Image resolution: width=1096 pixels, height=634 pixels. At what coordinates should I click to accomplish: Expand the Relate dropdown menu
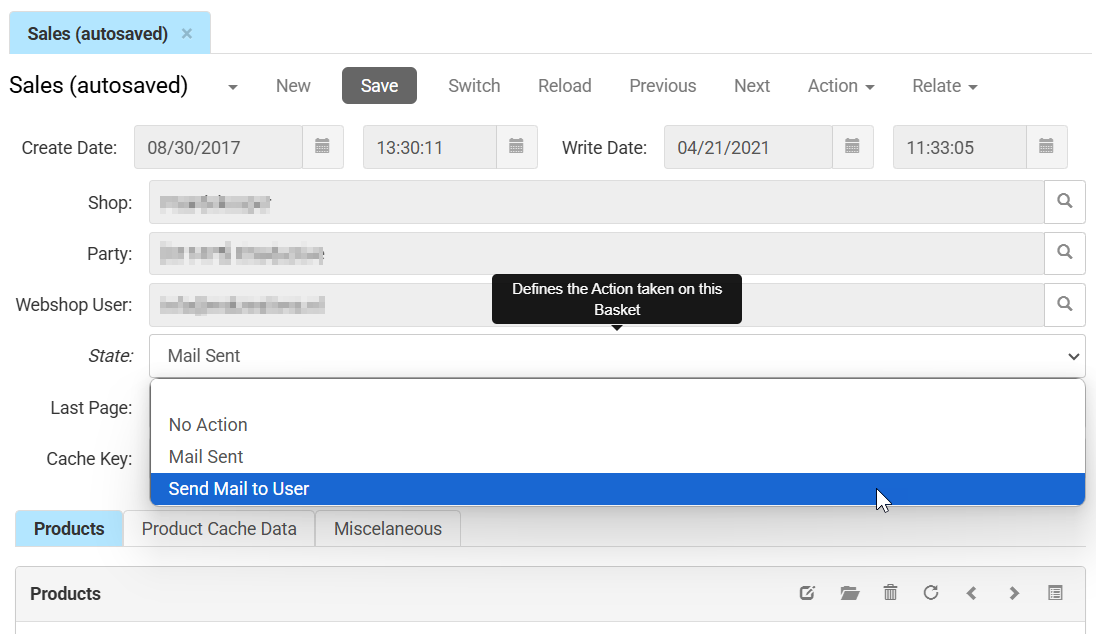click(944, 86)
